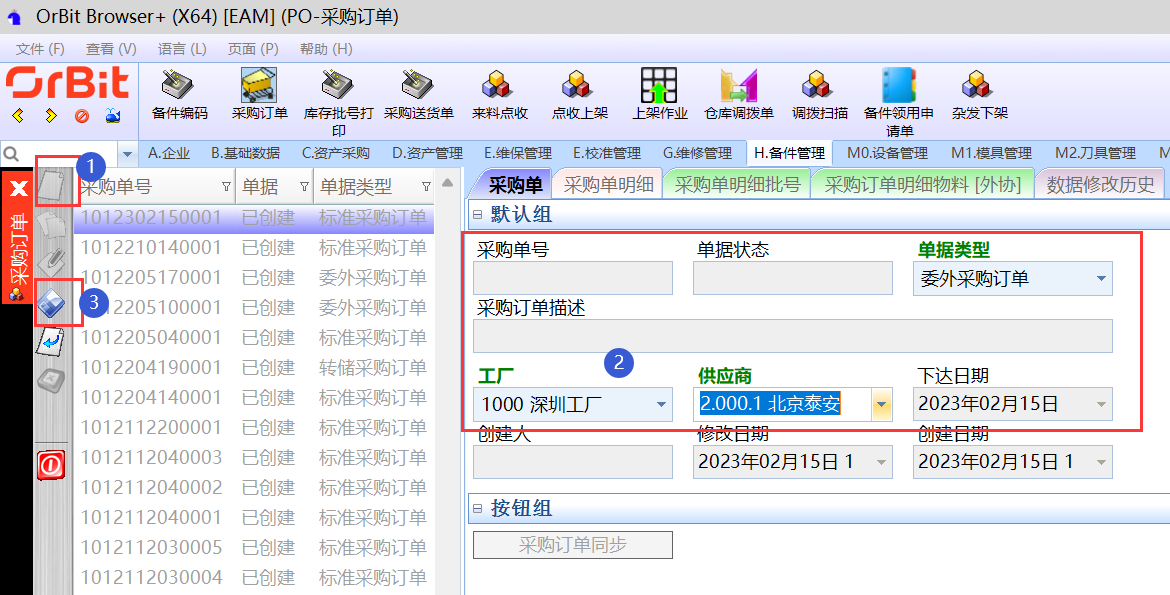This screenshot has height=595, width=1170.
Task: Expand the 供应商 dropdown arrow
Action: (x=881, y=405)
